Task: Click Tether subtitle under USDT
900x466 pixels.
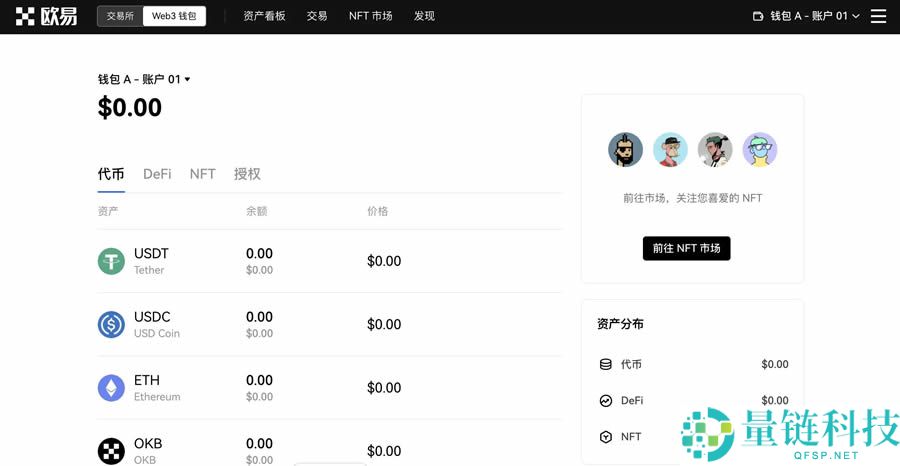Action: [x=149, y=270]
